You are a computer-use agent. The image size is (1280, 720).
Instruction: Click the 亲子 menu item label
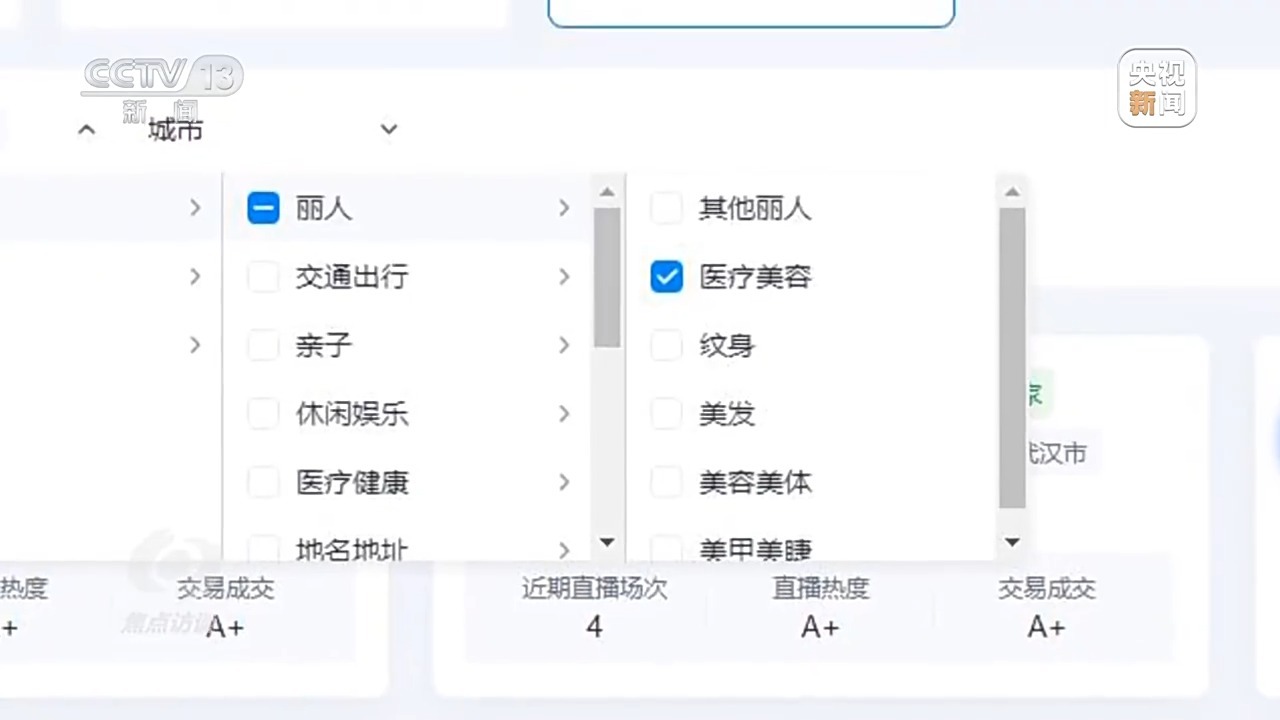(324, 345)
